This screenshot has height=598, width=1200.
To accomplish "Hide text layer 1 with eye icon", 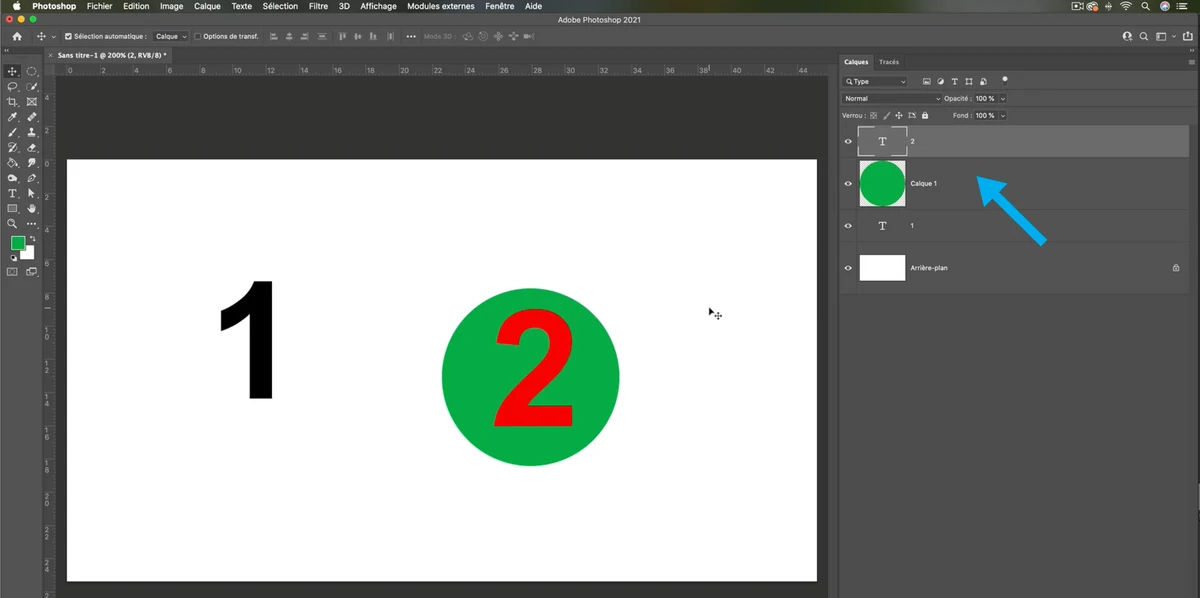I will point(848,226).
